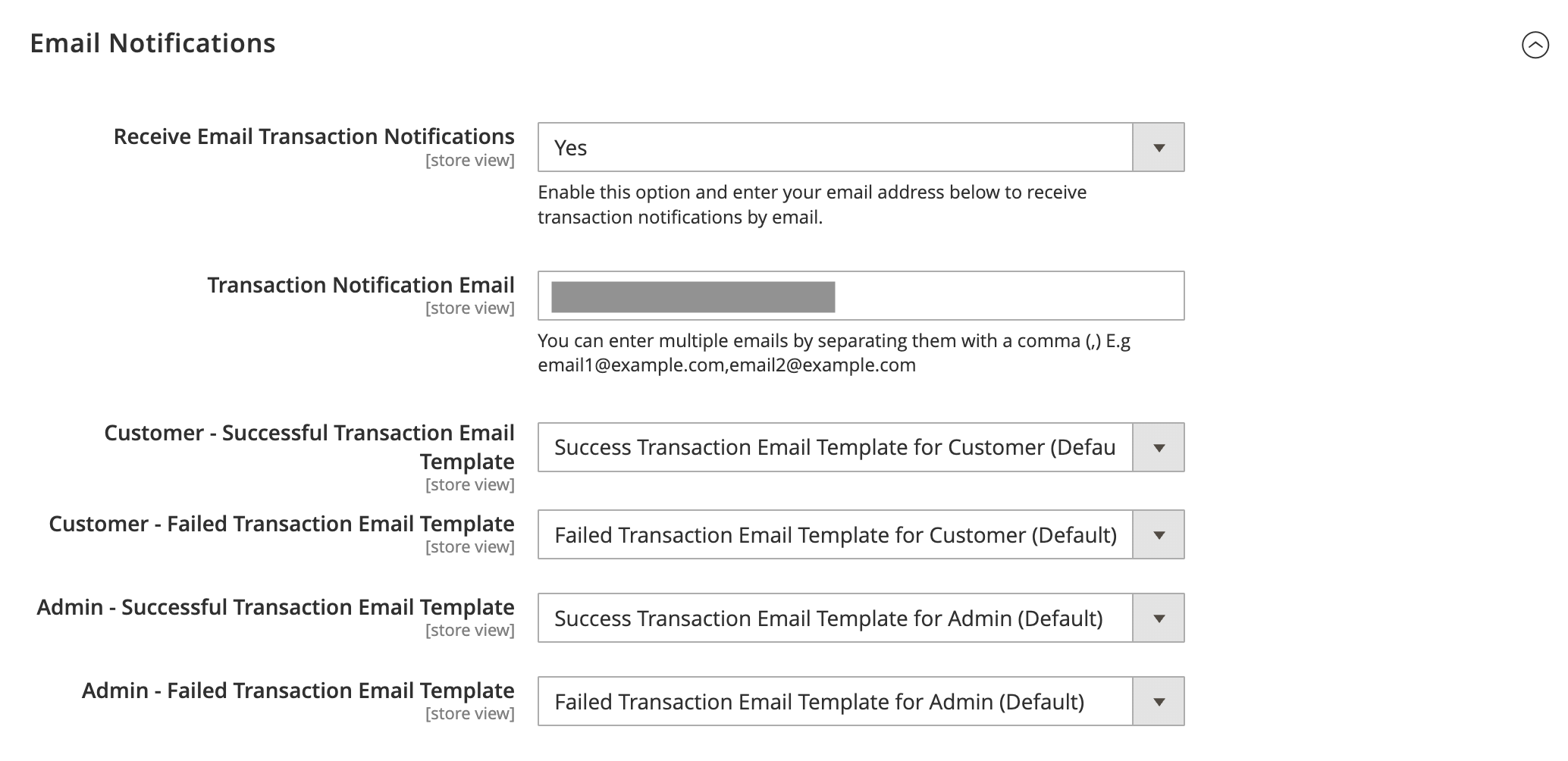1568x761 pixels.
Task: Open the Receive Email Transaction Notifications dropdown
Action: (1158, 147)
